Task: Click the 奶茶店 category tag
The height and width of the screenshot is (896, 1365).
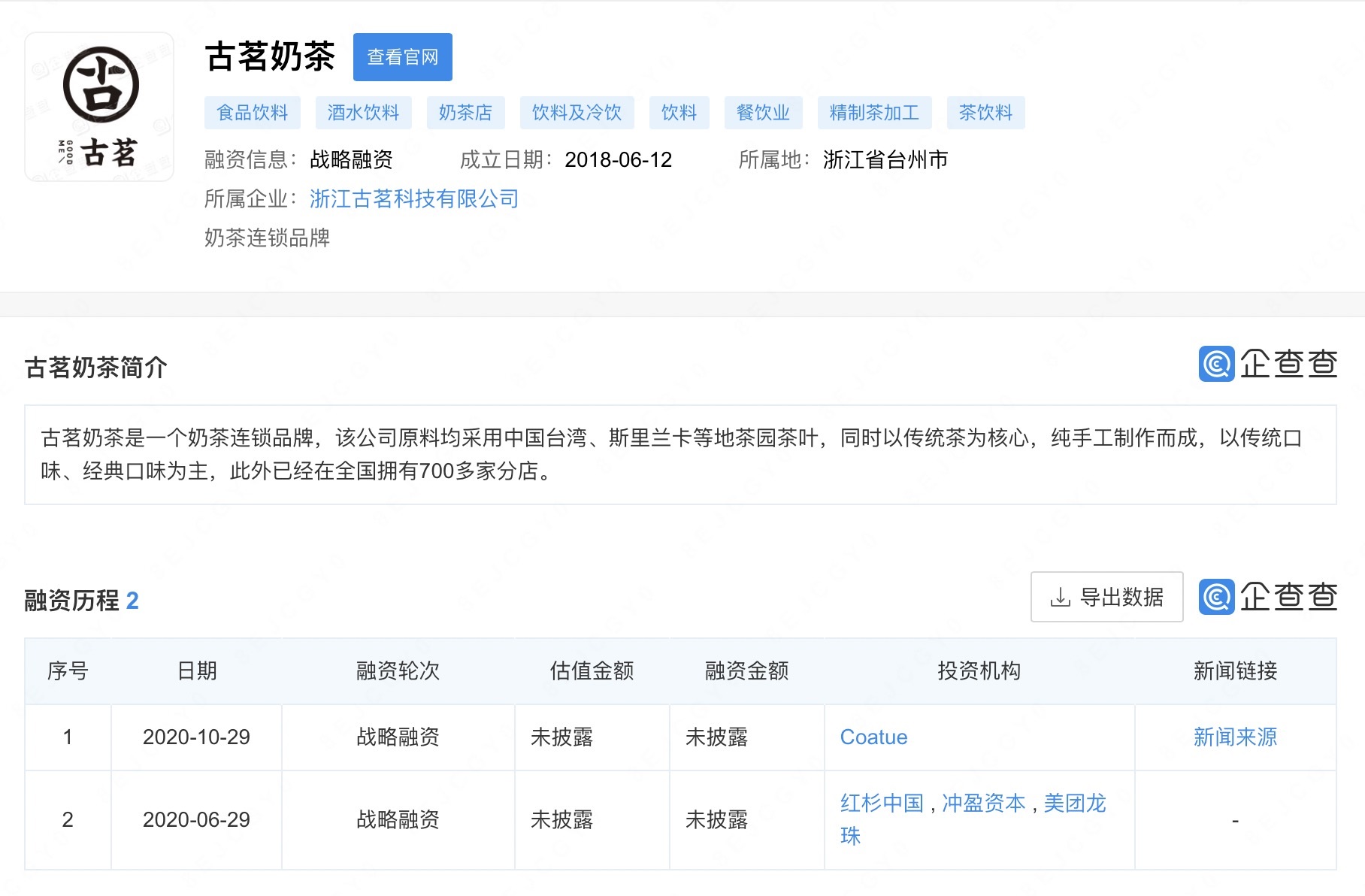Action: point(466,113)
